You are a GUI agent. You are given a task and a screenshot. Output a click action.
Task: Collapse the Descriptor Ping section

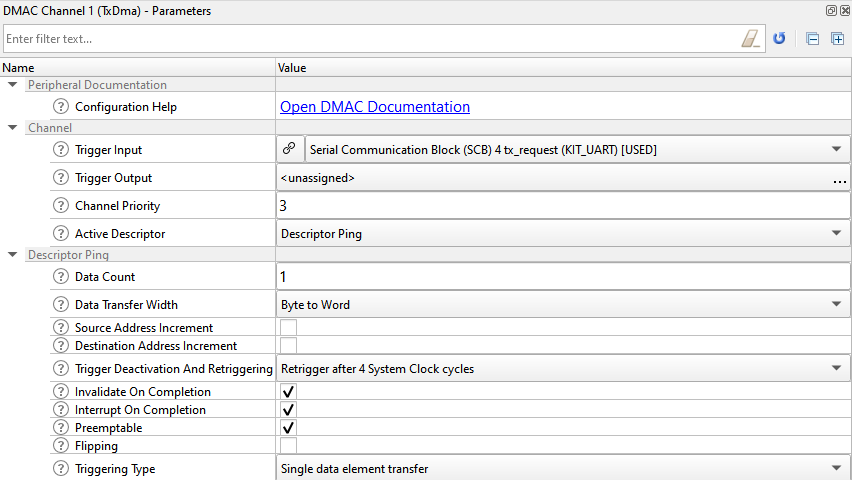[x=12, y=254]
